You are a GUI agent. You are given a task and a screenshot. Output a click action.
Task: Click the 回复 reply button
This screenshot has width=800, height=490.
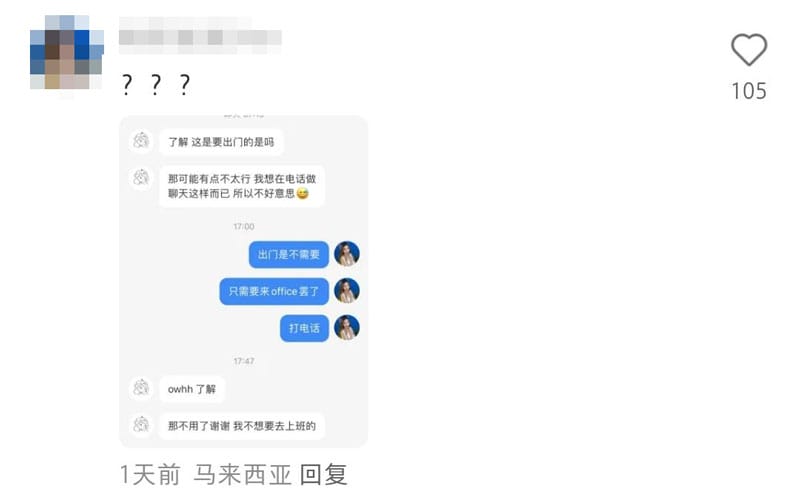[323, 475]
